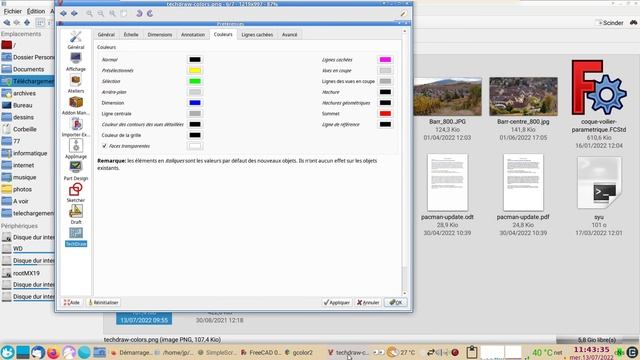Open the Affichage preferences section
Image resolution: width=640 pixels, height=360 pixels.
coord(76,62)
